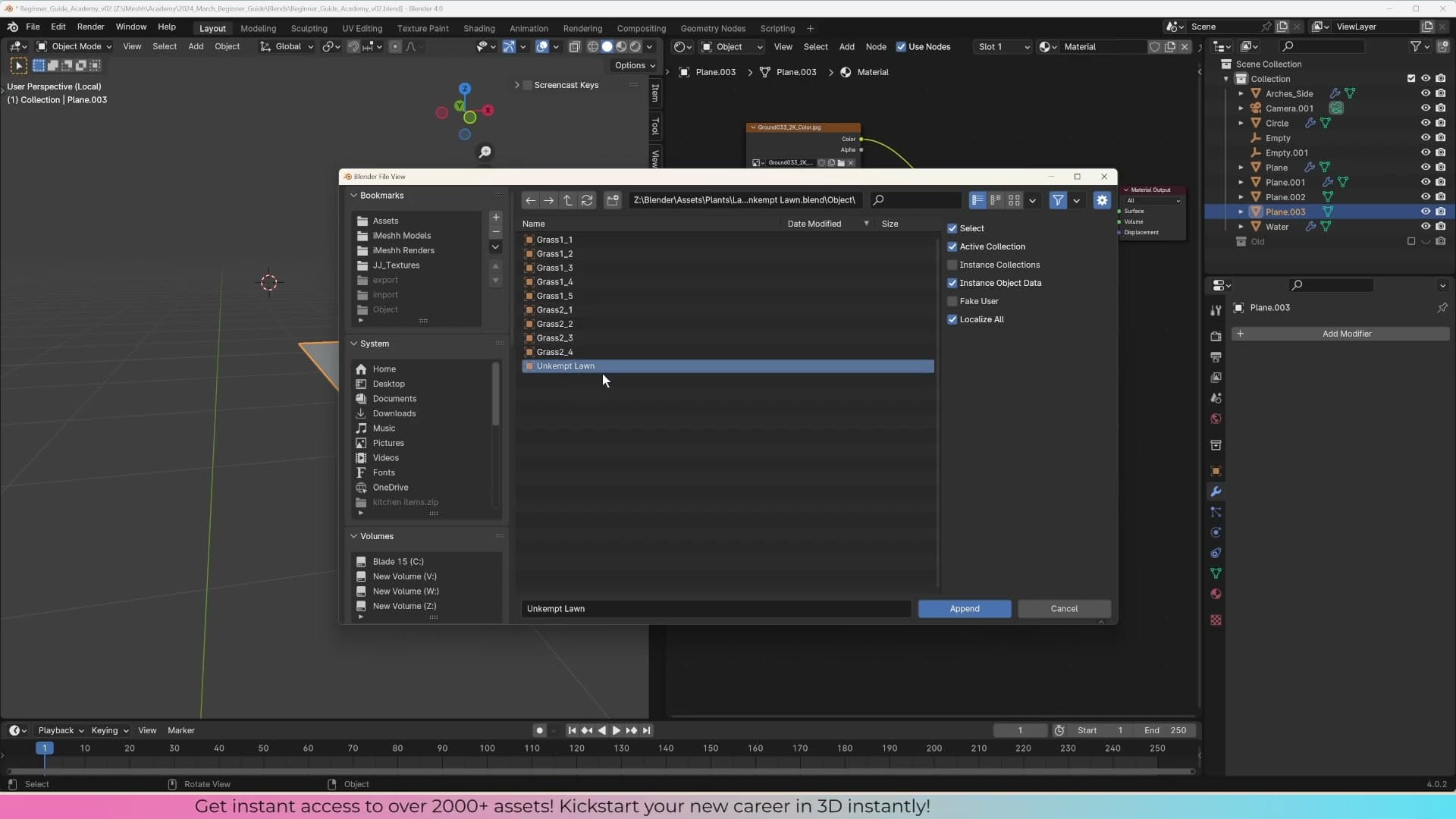Enable the Fake User checkbox
This screenshot has width=1456, height=819.
tap(952, 301)
